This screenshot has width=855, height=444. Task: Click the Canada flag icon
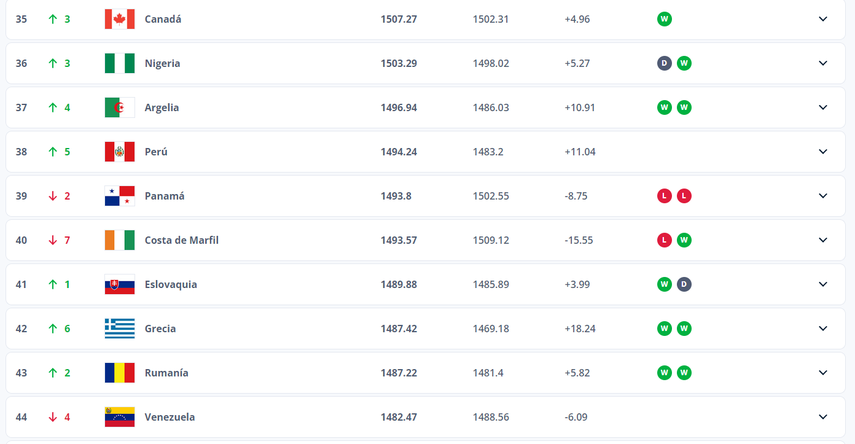point(119,19)
